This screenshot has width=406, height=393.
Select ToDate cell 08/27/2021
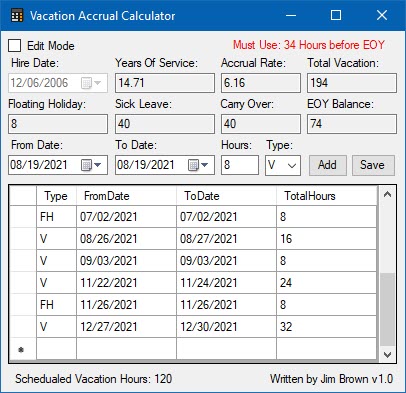pyautogui.click(x=226, y=239)
